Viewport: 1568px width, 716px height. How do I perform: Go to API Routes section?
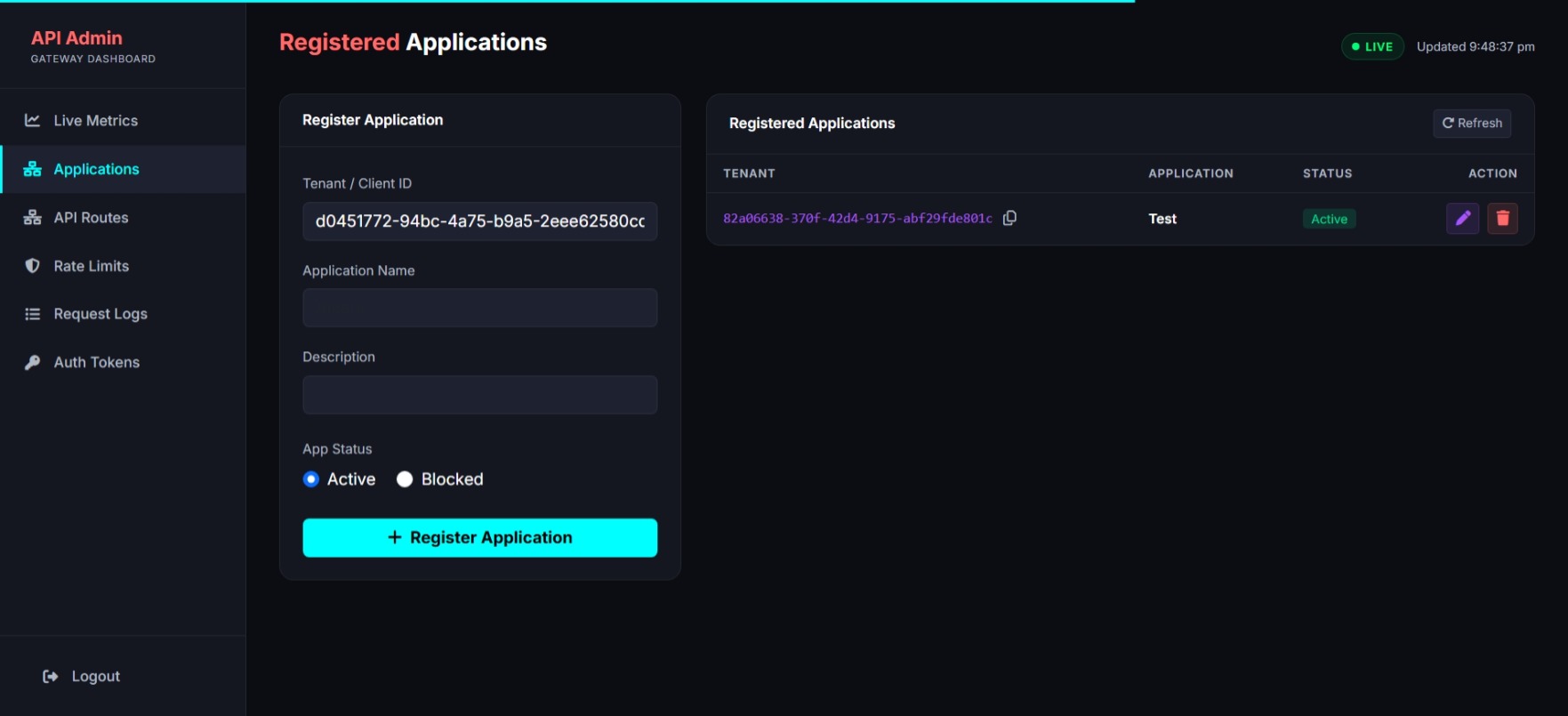(x=123, y=217)
